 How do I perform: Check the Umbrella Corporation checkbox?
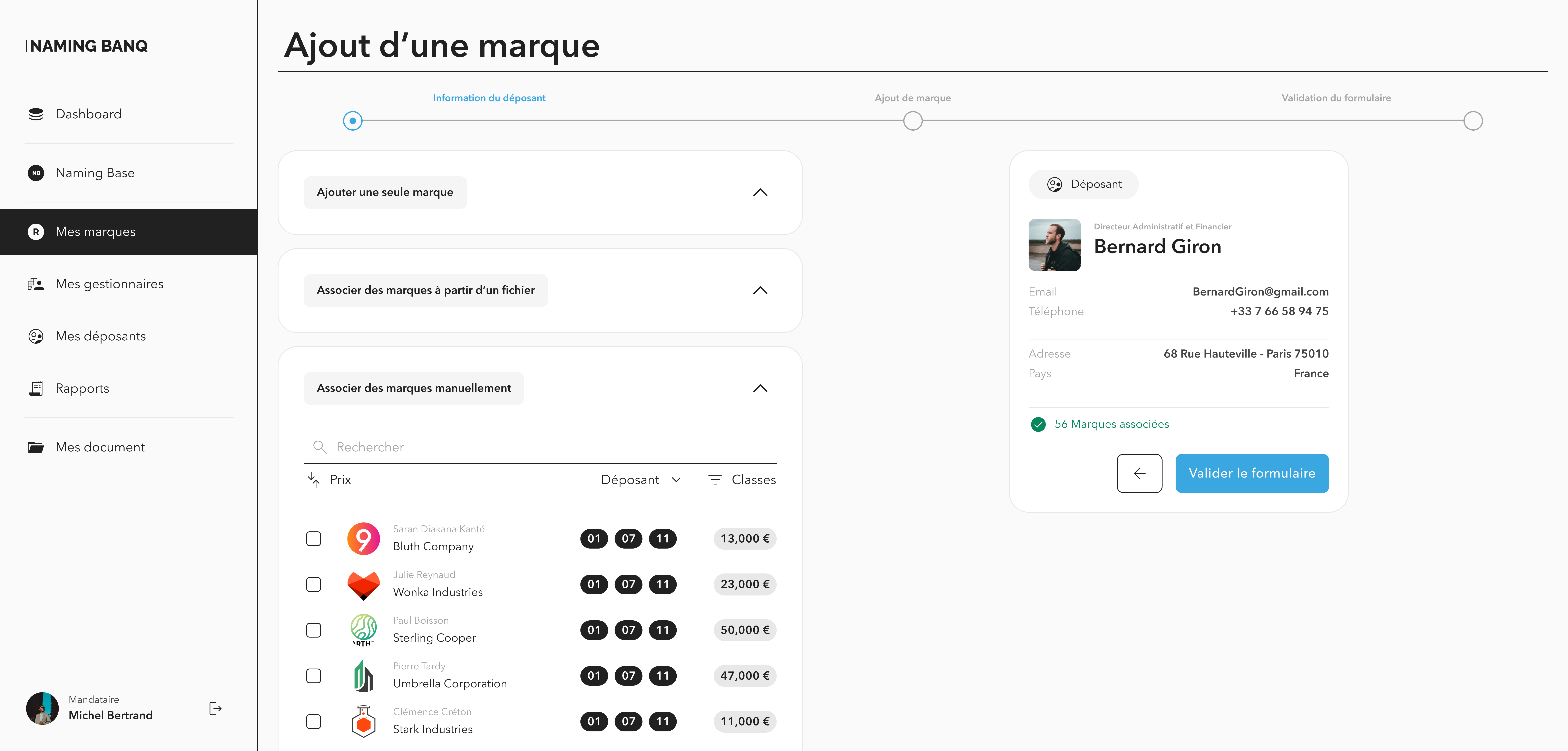[313, 676]
